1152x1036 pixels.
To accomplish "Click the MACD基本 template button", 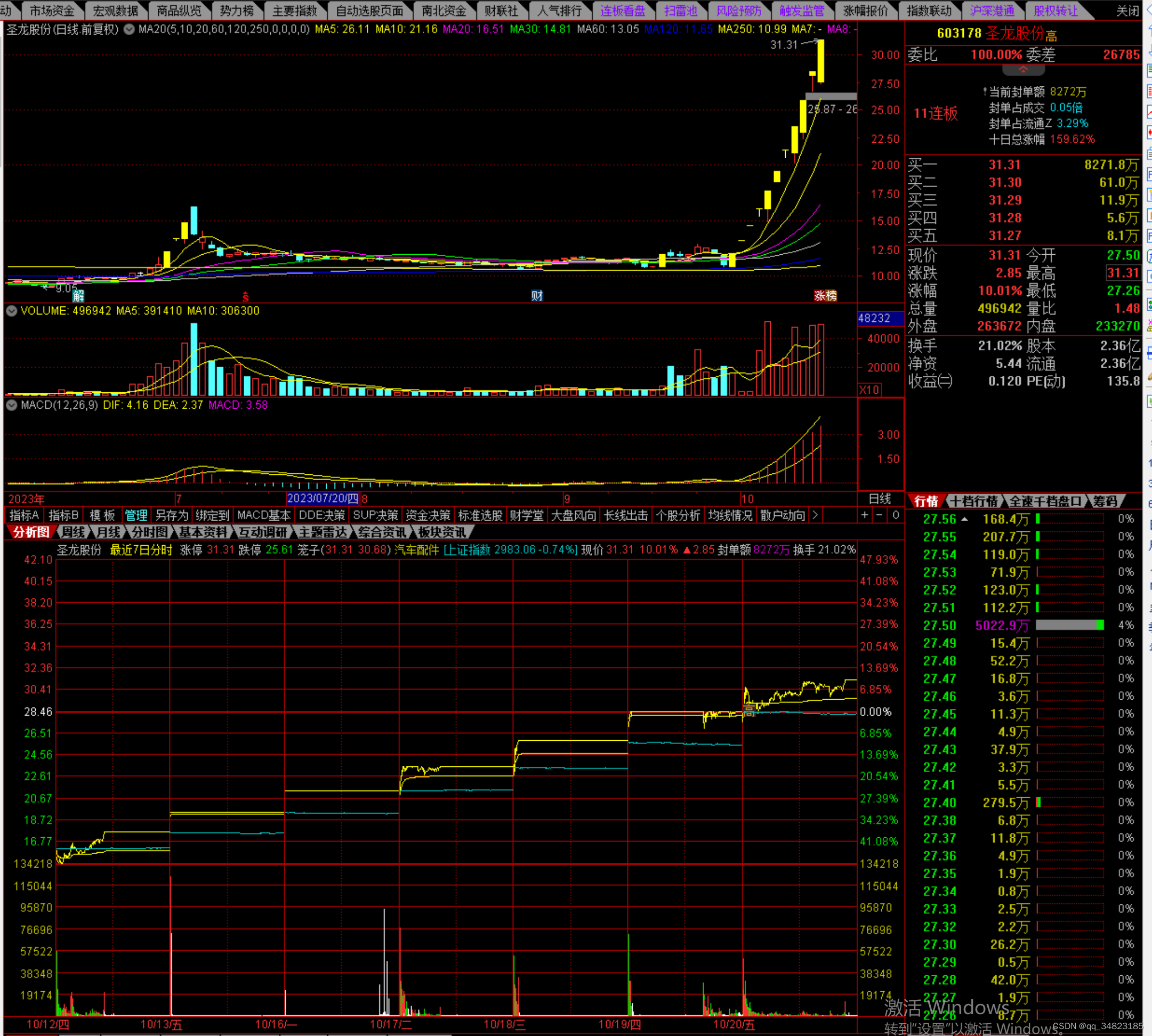I will click(x=264, y=515).
